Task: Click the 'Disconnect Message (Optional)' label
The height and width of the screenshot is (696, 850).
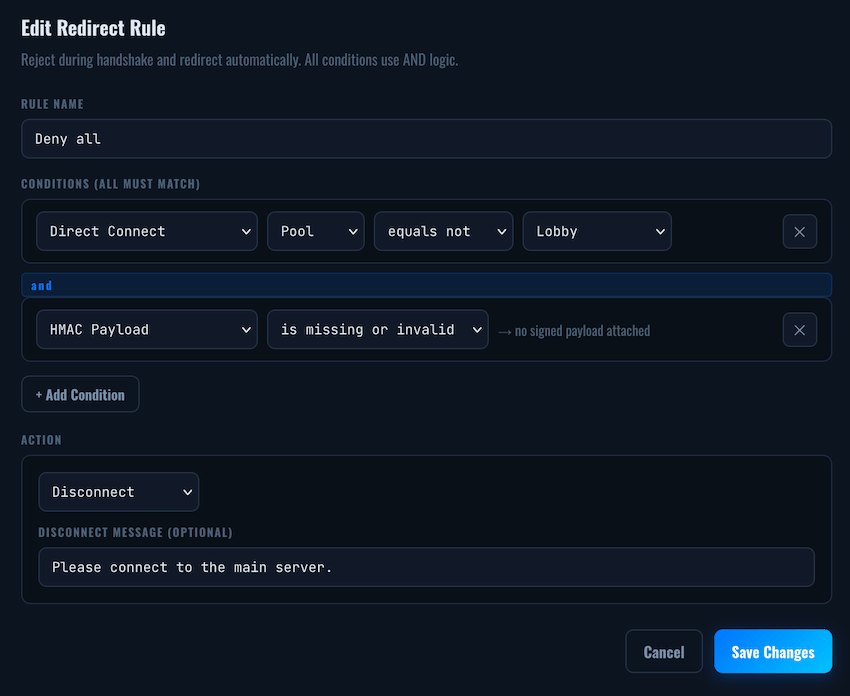Action: click(136, 532)
